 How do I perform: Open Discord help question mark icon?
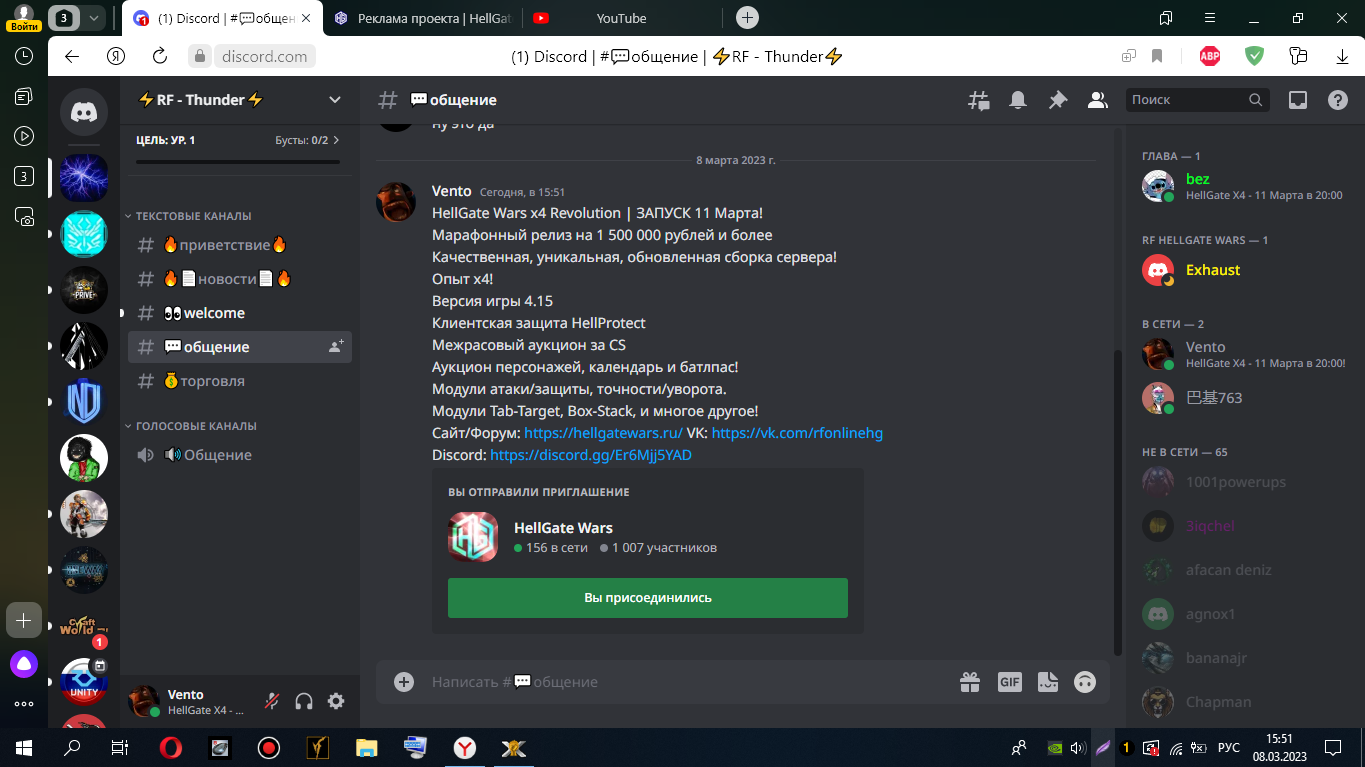click(1338, 100)
